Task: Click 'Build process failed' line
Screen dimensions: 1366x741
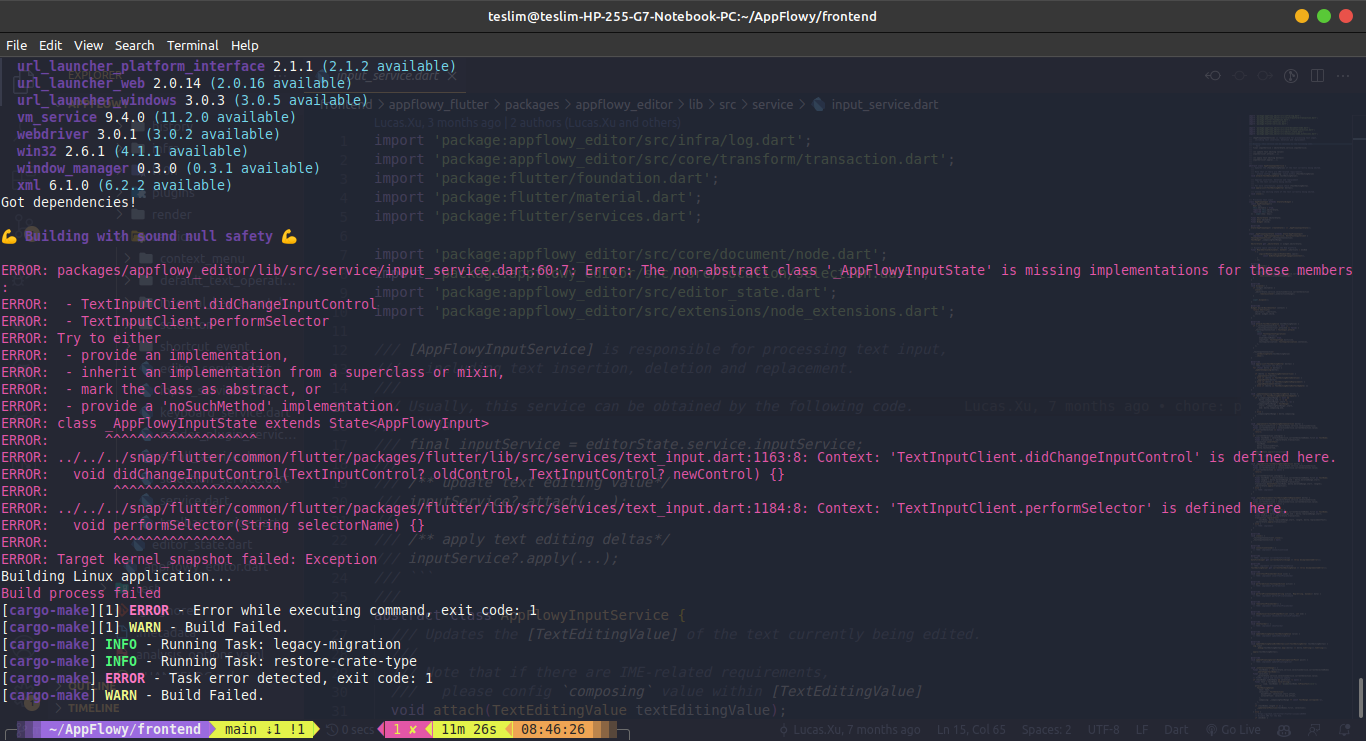Action: tap(81, 593)
